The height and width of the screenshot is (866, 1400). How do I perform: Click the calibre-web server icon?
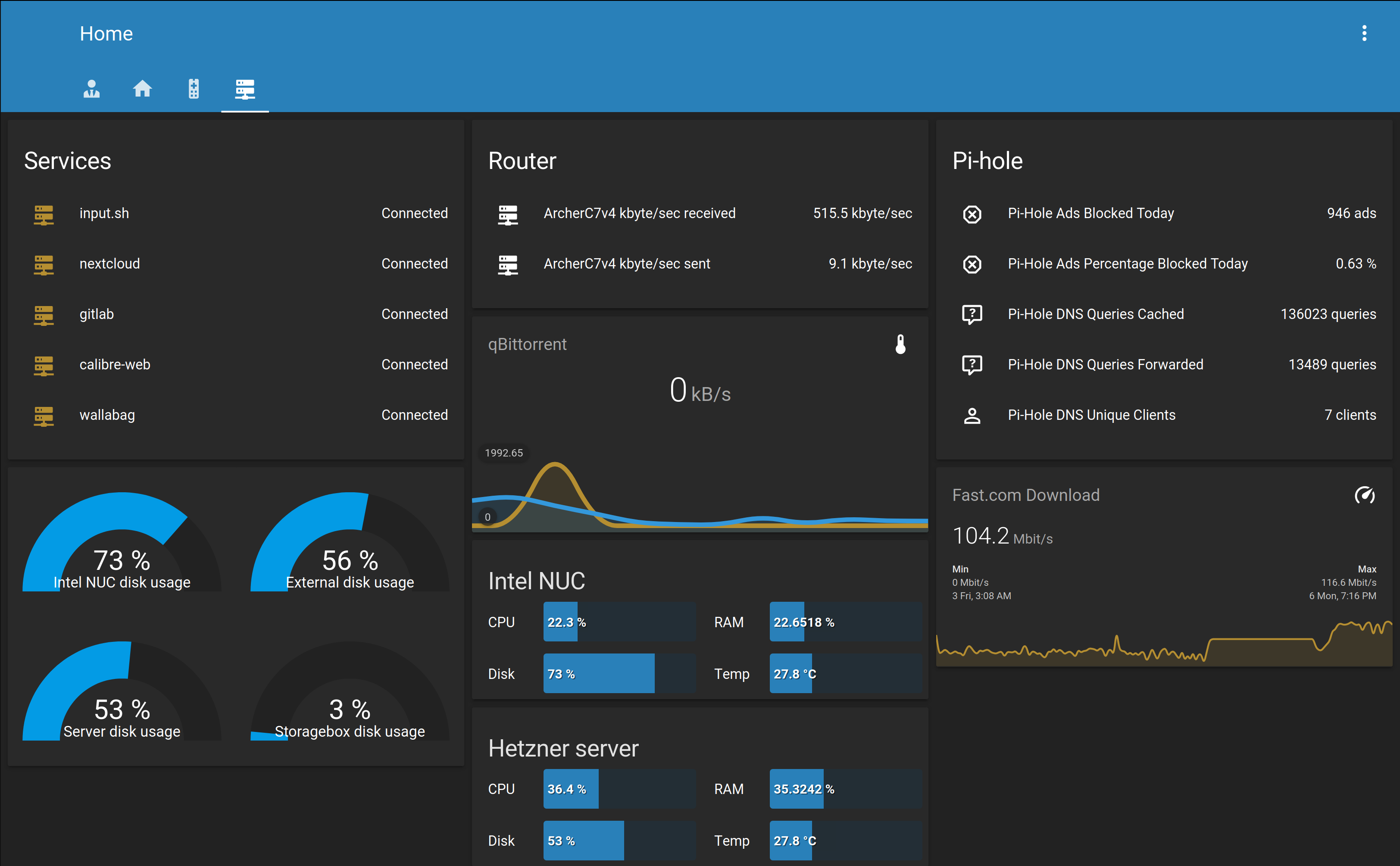click(44, 366)
